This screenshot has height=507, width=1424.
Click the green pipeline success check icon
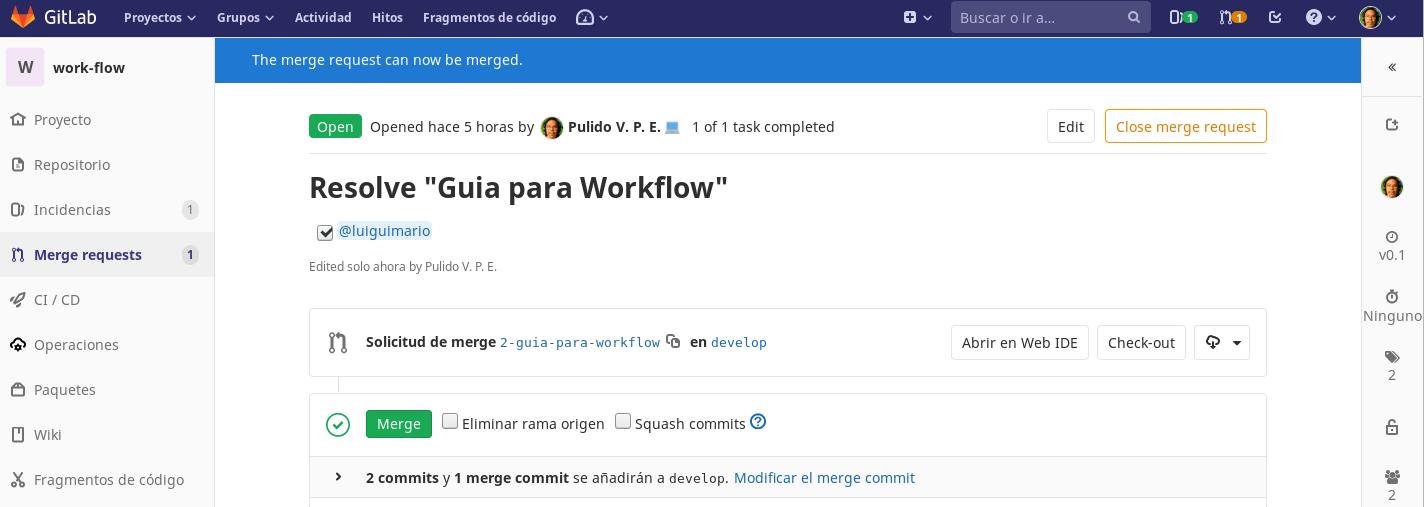coord(338,425)
